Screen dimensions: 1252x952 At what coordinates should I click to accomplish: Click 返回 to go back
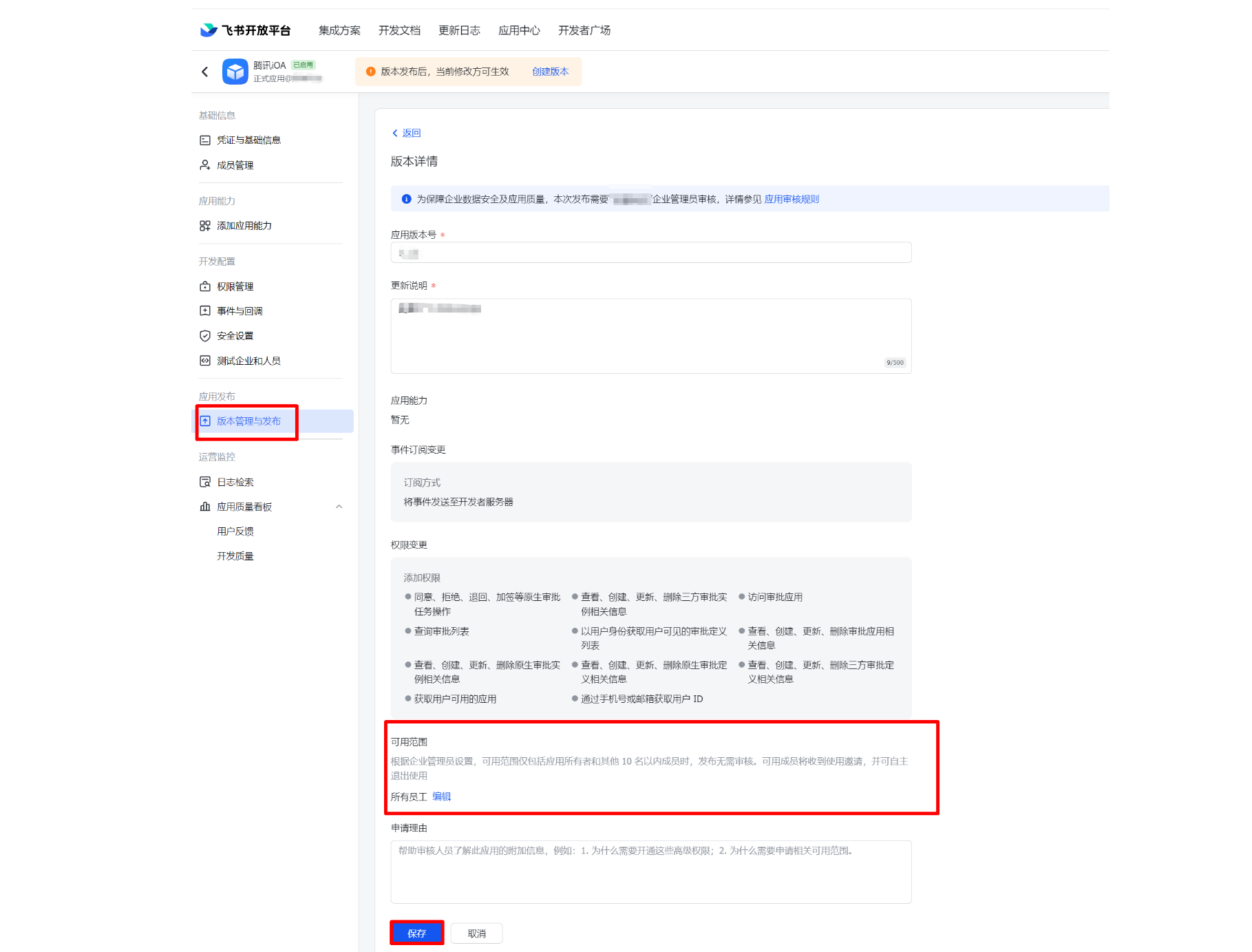click(x=411, y=133)
